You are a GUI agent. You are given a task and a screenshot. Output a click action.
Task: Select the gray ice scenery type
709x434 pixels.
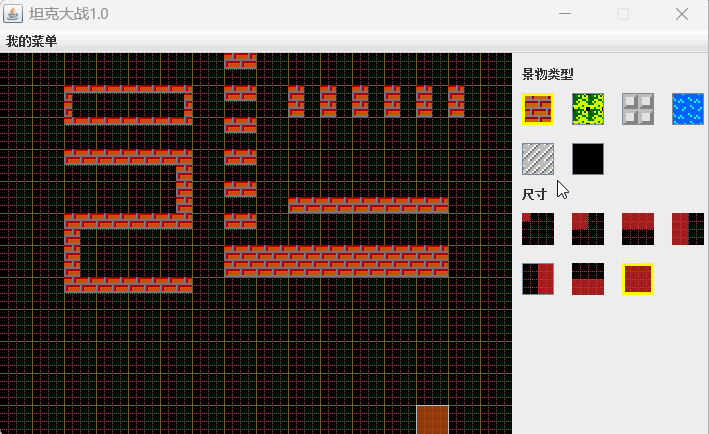point(538,159)
